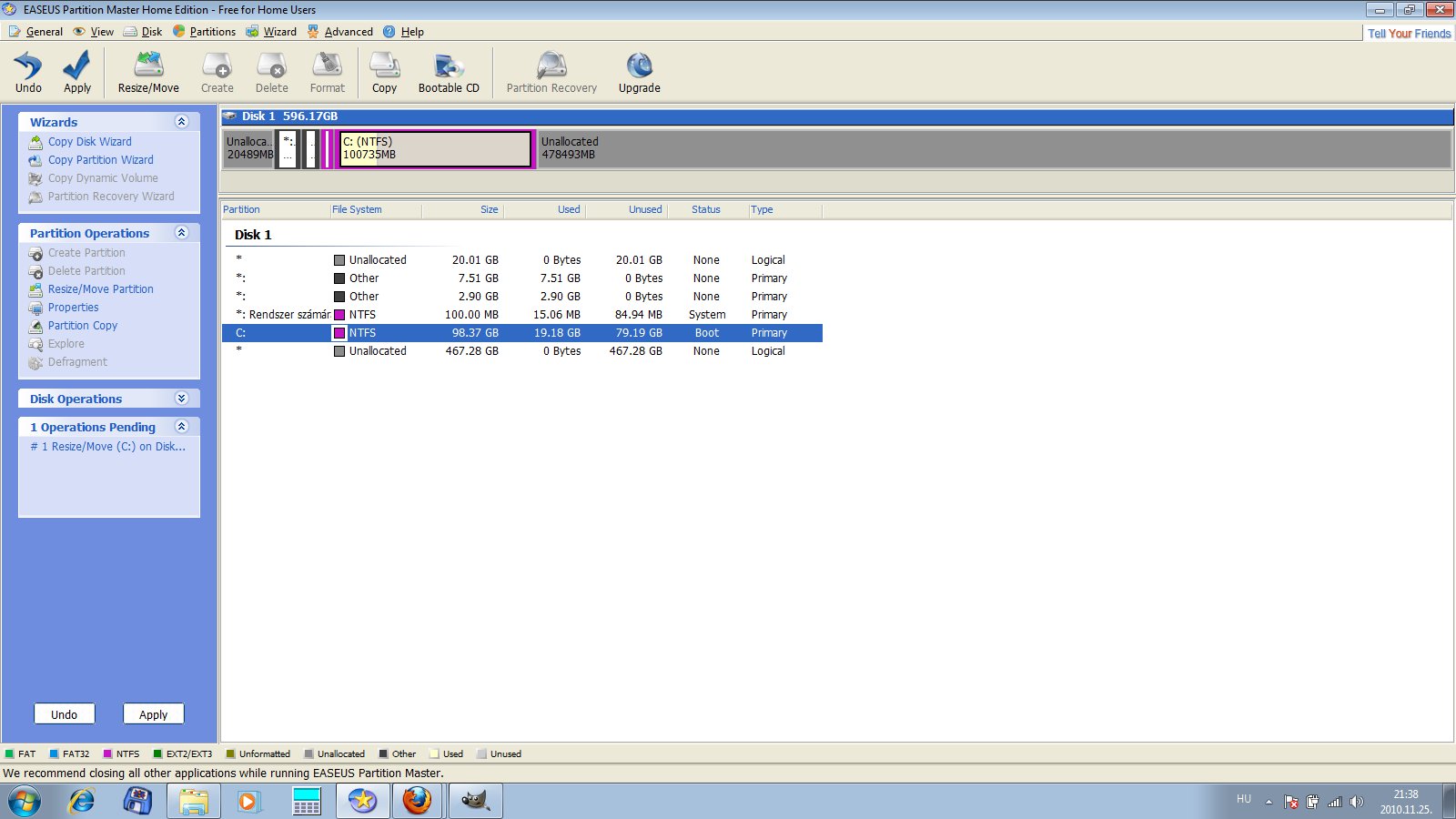Click the sidebar Undo button
Screen dimensions: 1456x819
coord(65,714)
